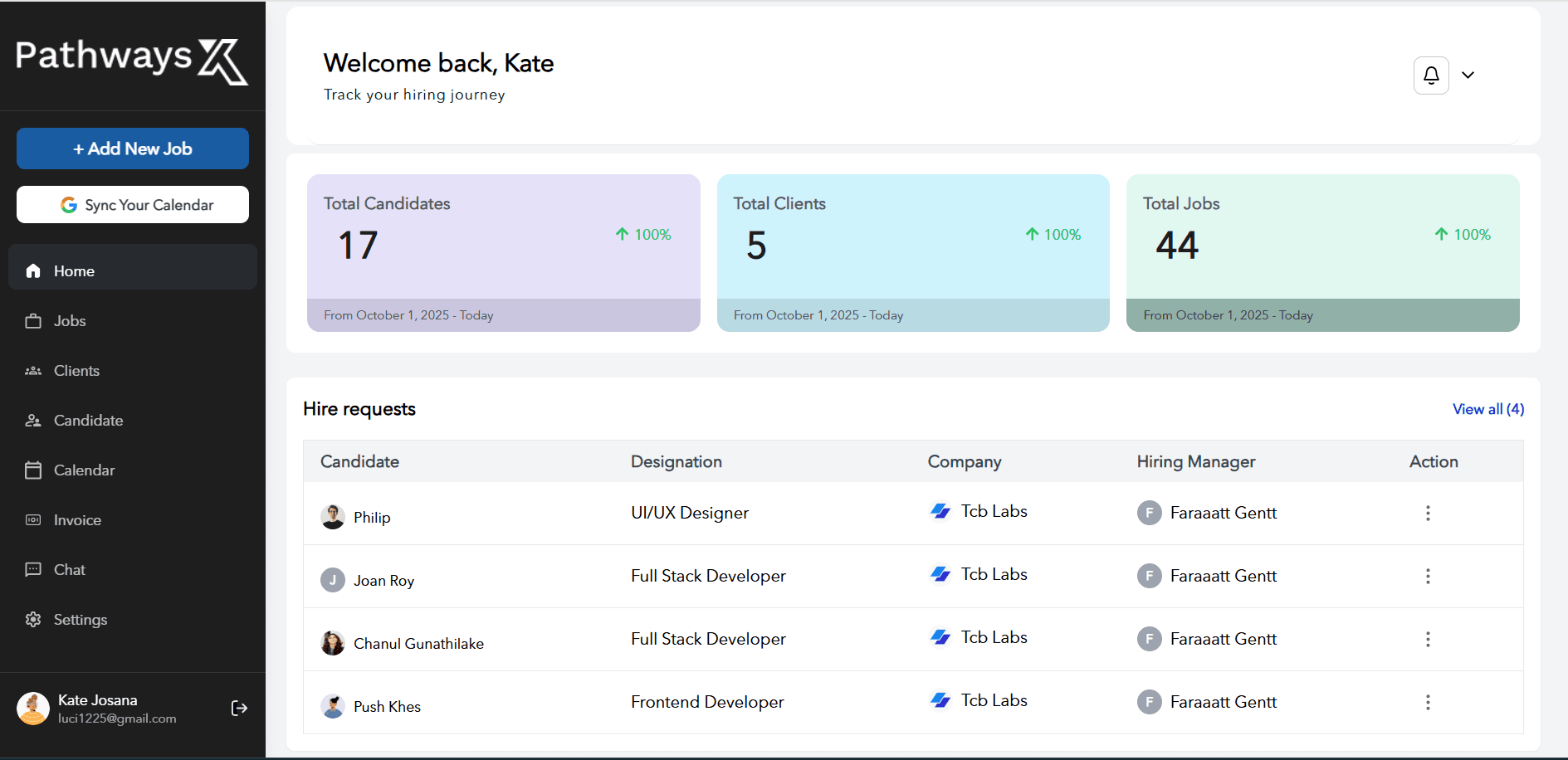Select the Candidate icon in the sidebar

[x=33, y=421]
